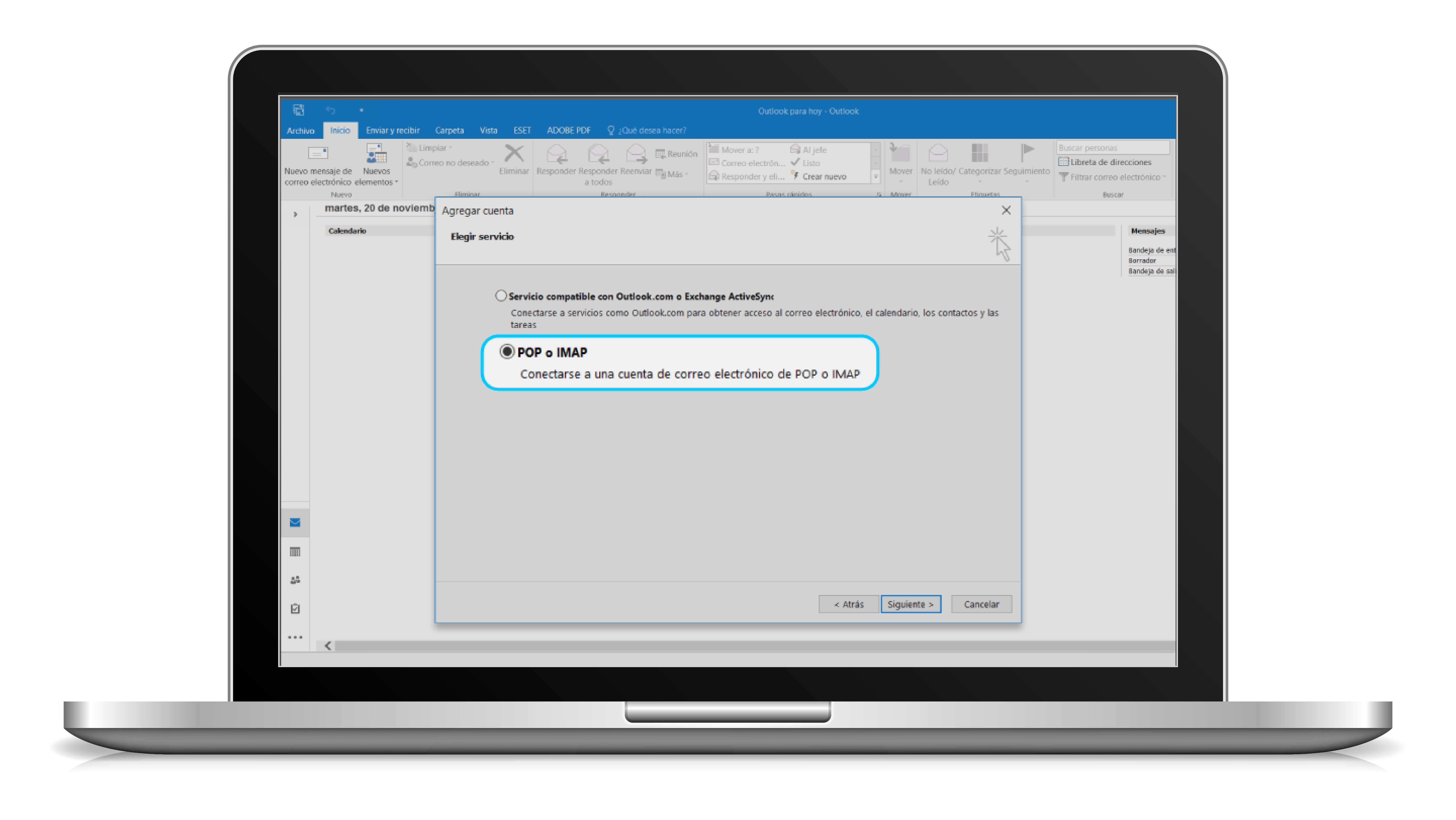Click Bandeja de salida in Mensajes
Viewport: 1456px width, 820px height.
tap(1152, 271)
